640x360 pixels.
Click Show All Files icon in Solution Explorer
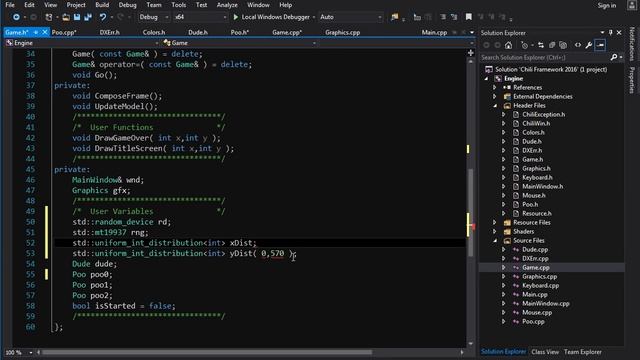[x=563, y=45]
